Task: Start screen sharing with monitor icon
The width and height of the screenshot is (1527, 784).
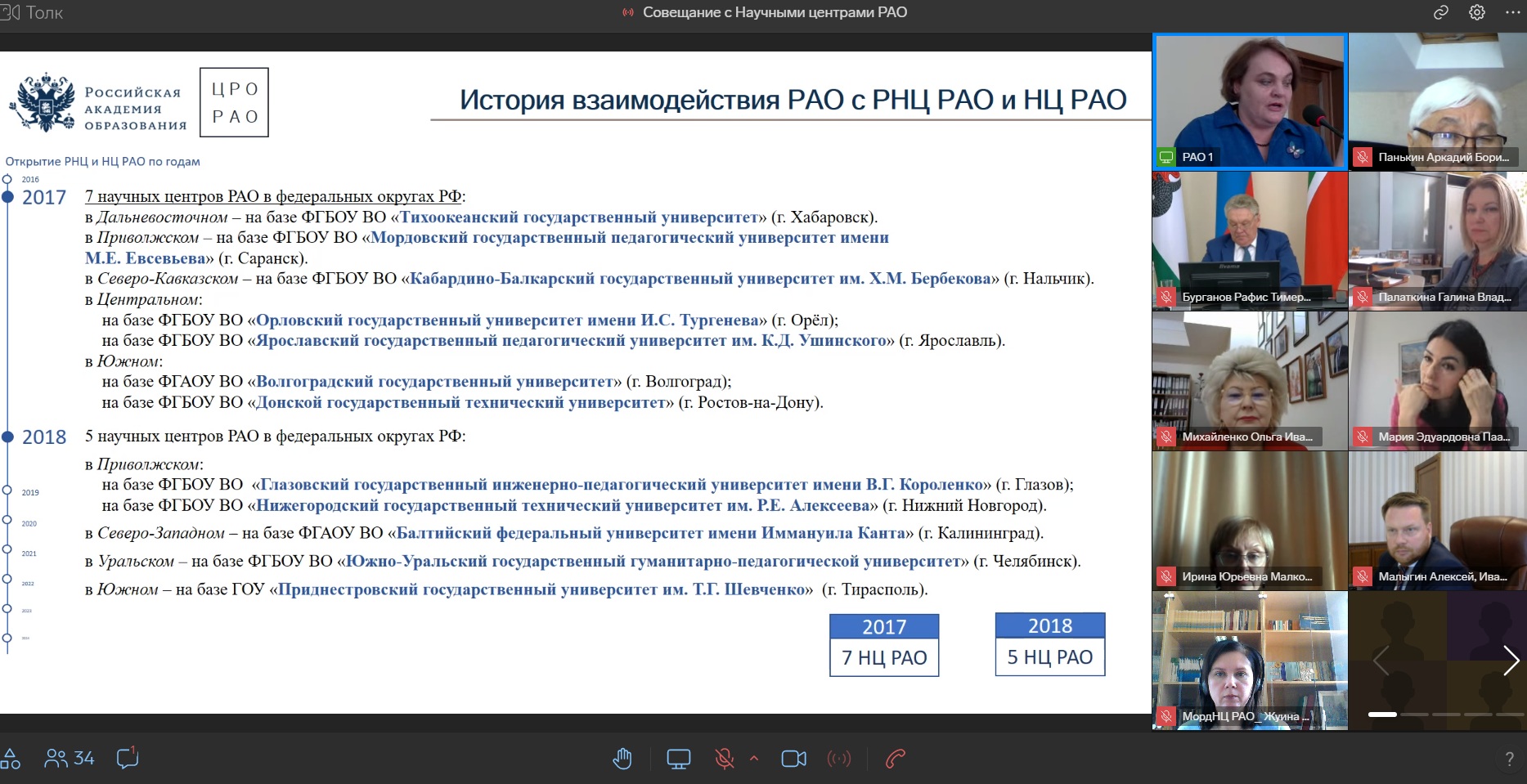Action: pyautogui.click(x=678, y=759)
